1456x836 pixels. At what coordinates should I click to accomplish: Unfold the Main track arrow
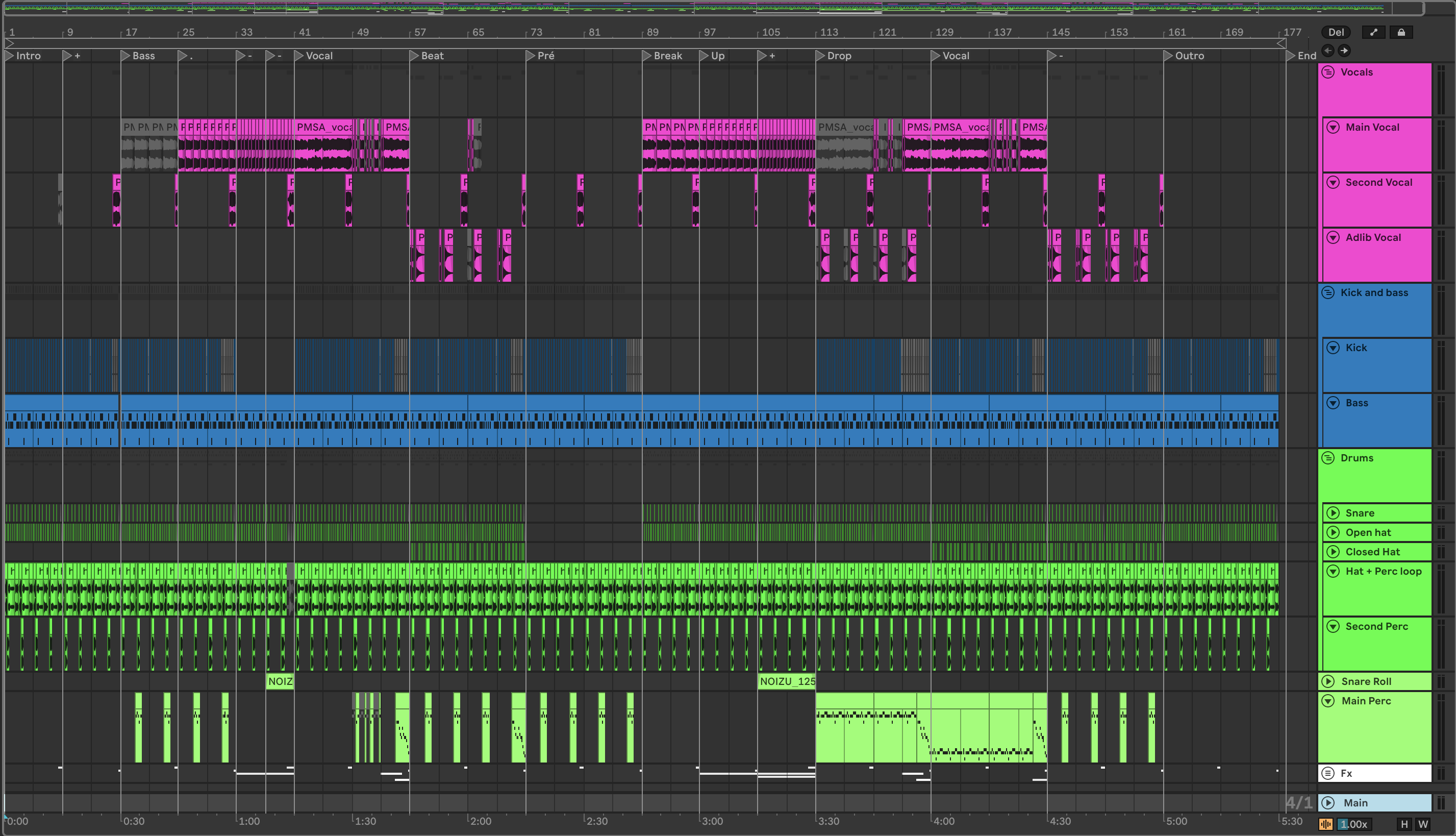[1328, 803]
